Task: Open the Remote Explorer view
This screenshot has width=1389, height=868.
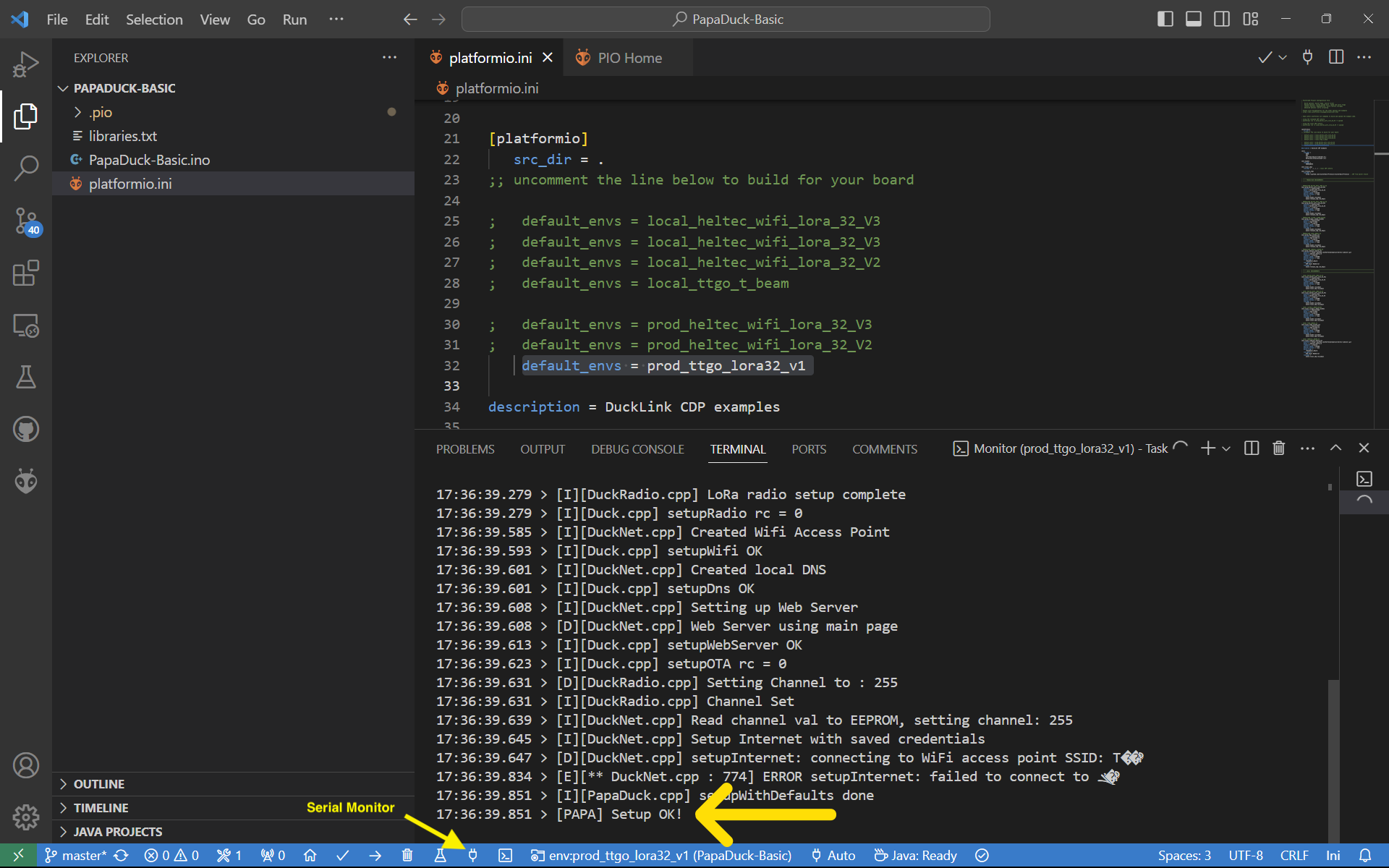Action: coord(26,325)
